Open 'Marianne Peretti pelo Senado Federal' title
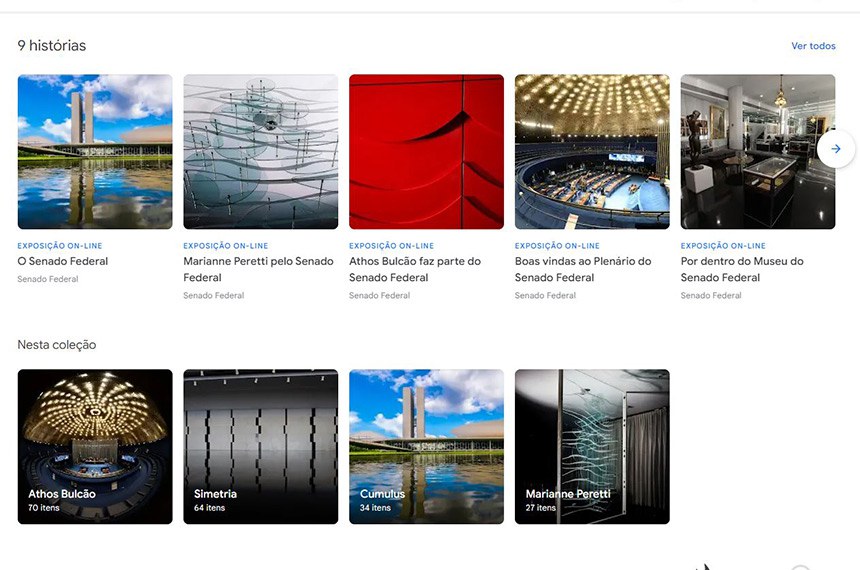This screenshot has width=860, height=570. 258,269
